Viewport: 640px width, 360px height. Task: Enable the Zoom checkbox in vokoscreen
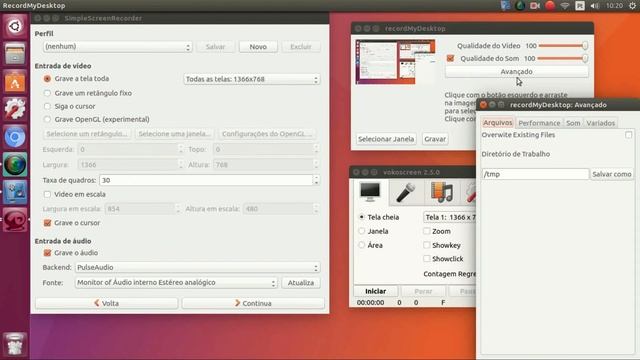(427, 231)
